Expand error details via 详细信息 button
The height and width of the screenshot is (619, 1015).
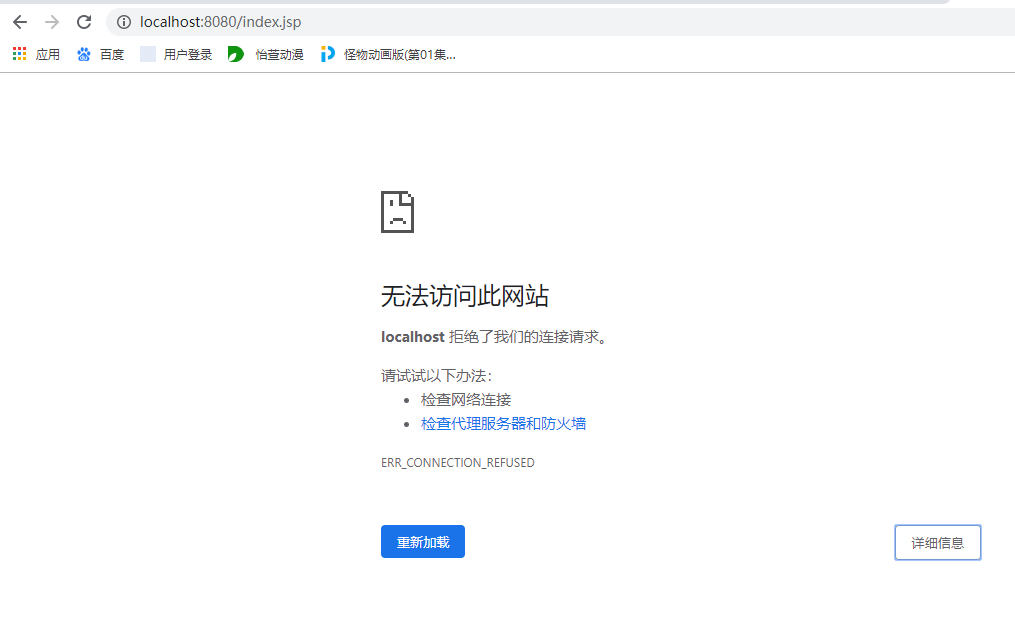[x=936, y=541]
